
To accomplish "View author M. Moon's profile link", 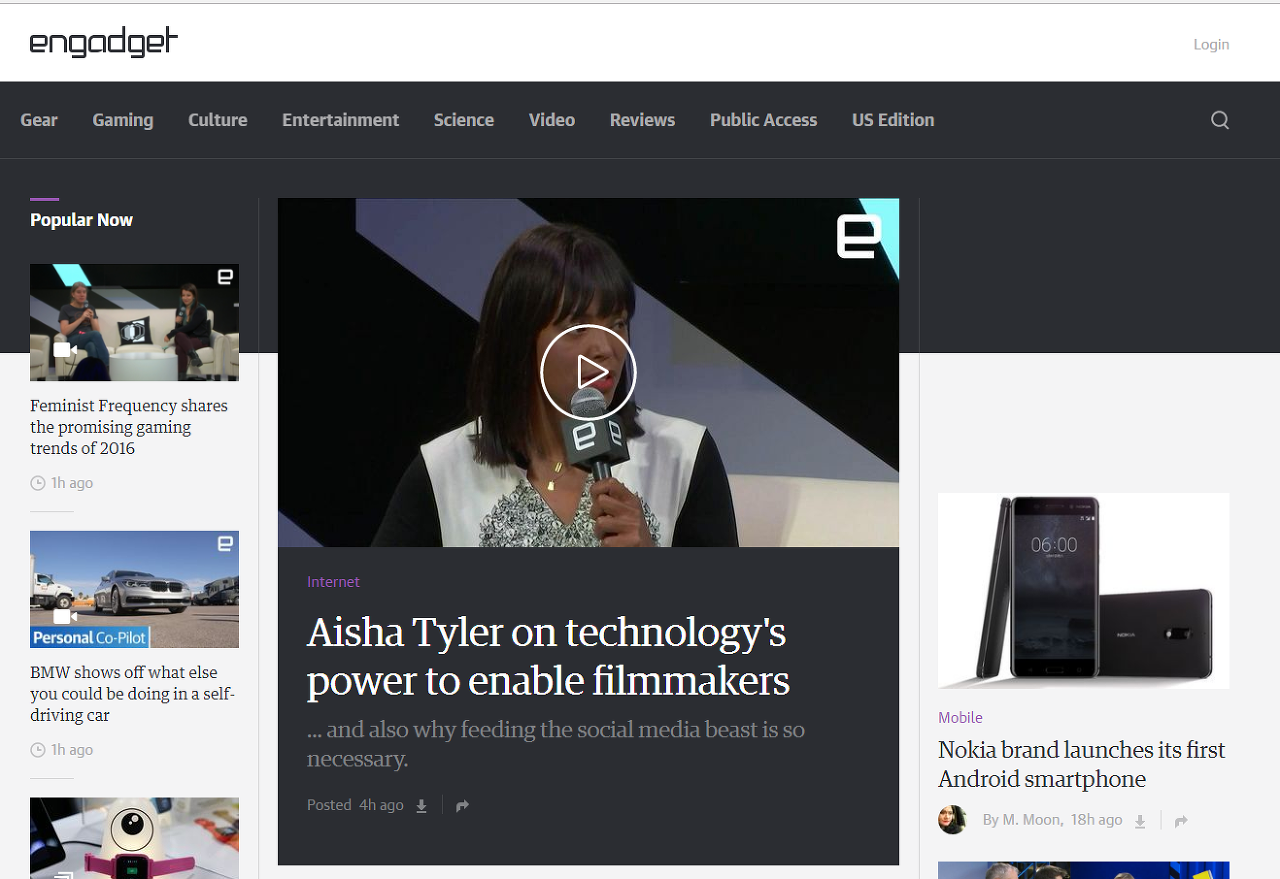I will (1031, 820).
